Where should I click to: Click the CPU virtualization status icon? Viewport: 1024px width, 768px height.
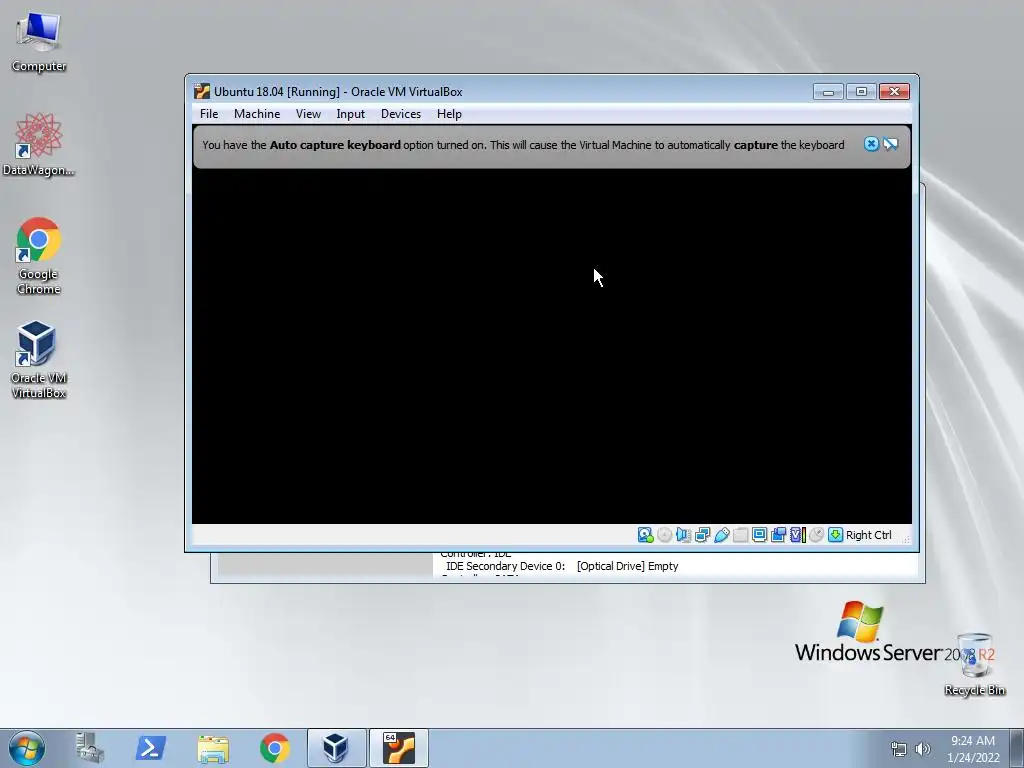[797, 535]
